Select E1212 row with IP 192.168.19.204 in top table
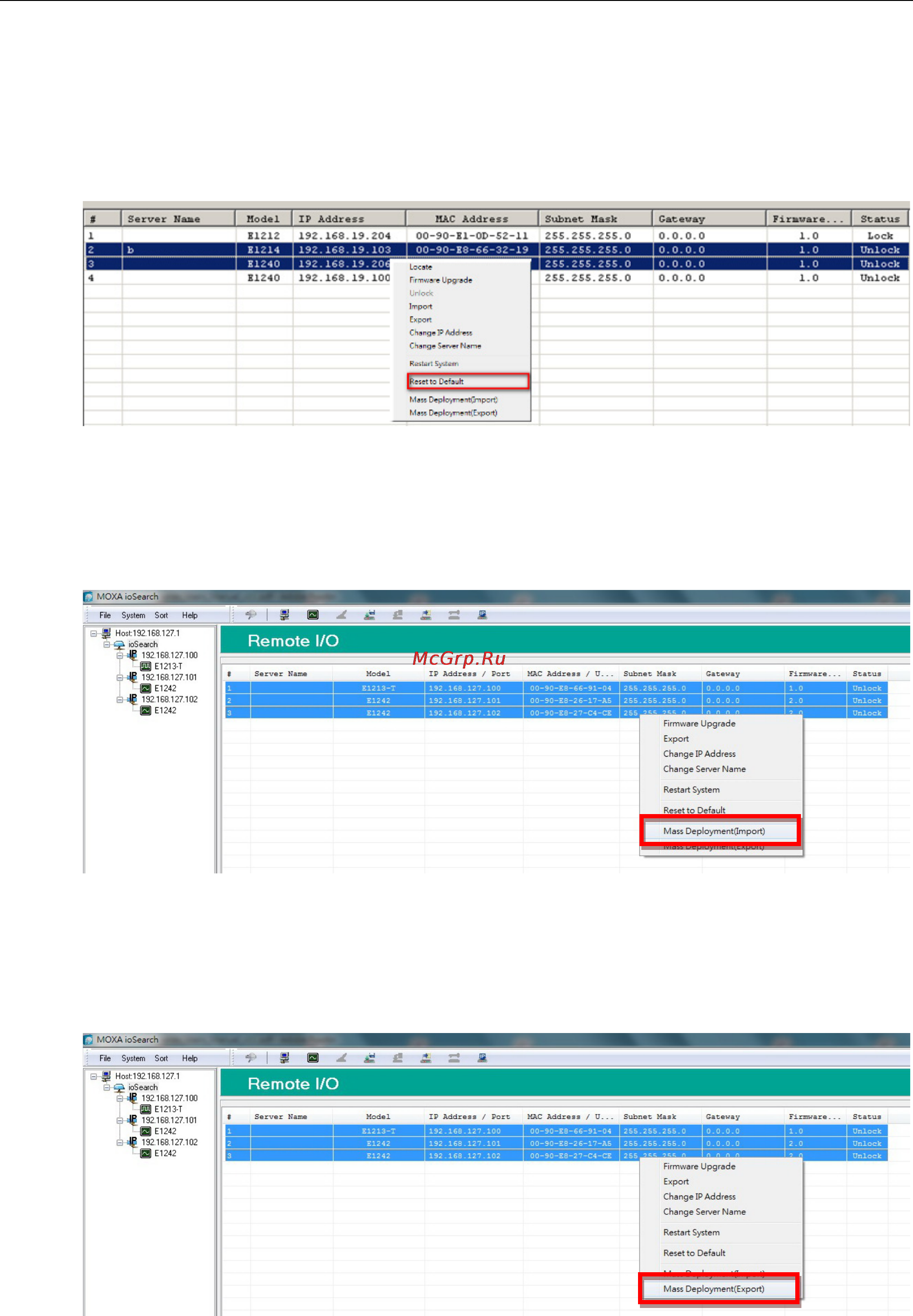 pos(496,235)
